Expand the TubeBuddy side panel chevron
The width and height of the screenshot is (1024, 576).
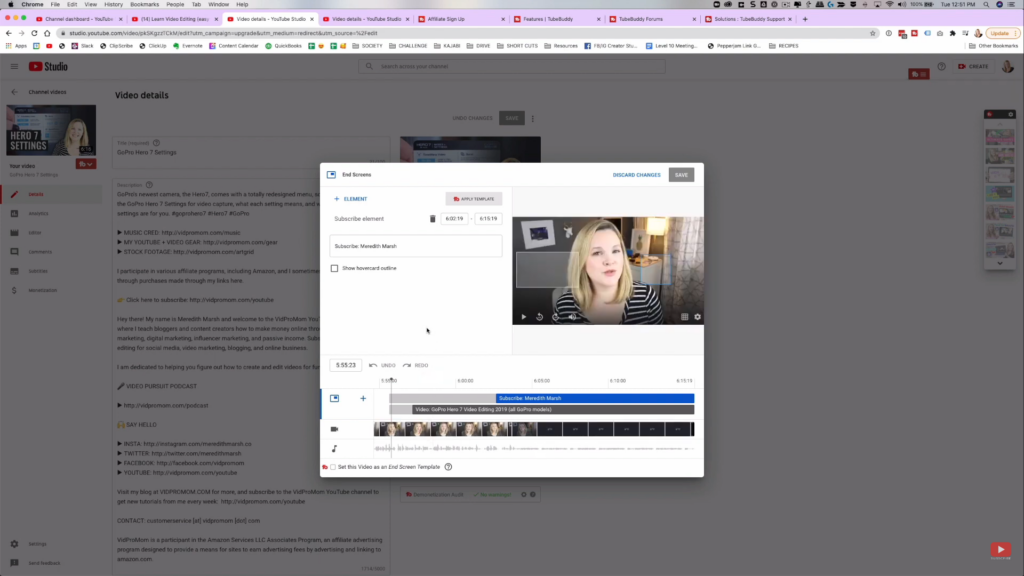(x=1000, y=264)
